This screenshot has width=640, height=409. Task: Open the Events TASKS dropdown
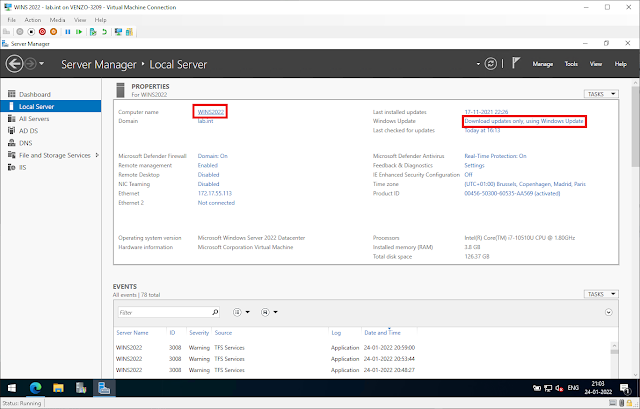coord(601,294)
